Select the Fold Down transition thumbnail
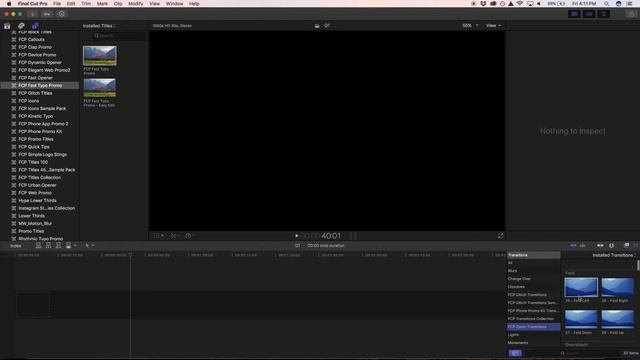This screenshot has width=640, height=360. click(581, 319)
